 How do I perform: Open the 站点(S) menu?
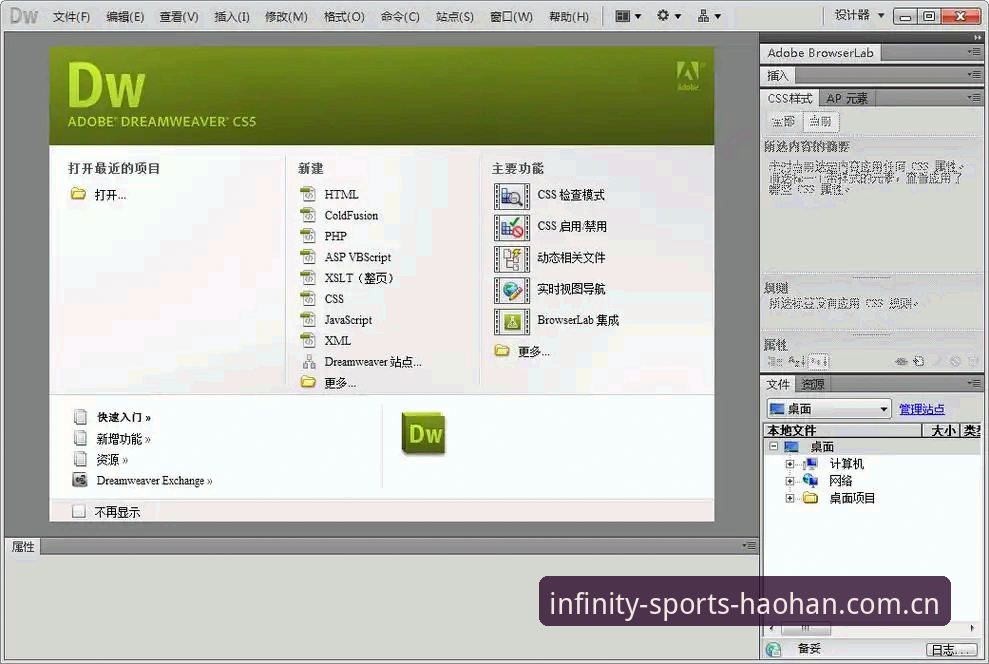(x=454, y=17)
